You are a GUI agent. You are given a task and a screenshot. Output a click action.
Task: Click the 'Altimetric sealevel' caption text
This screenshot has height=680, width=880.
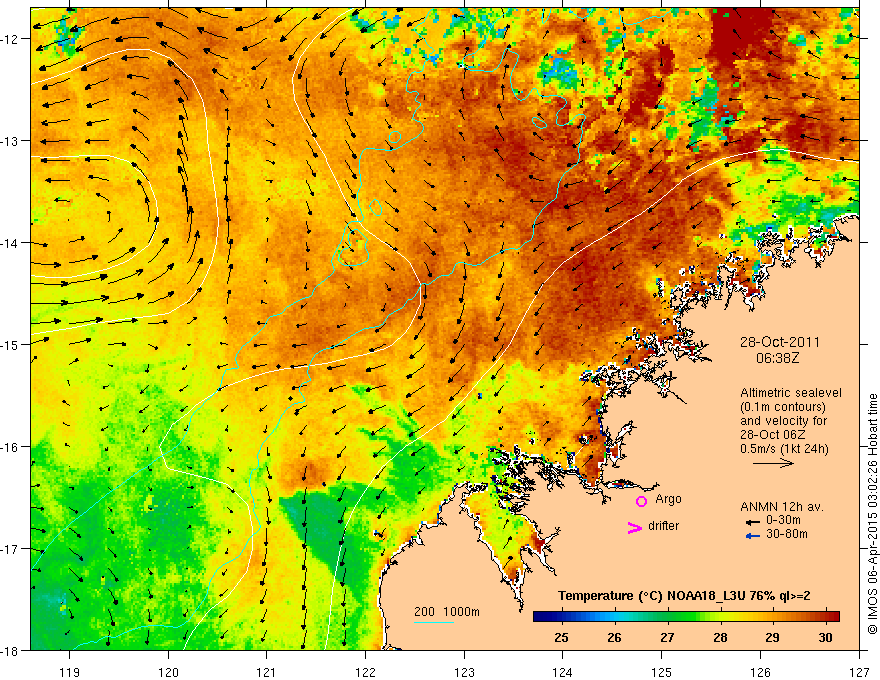(x=791, y=393)
